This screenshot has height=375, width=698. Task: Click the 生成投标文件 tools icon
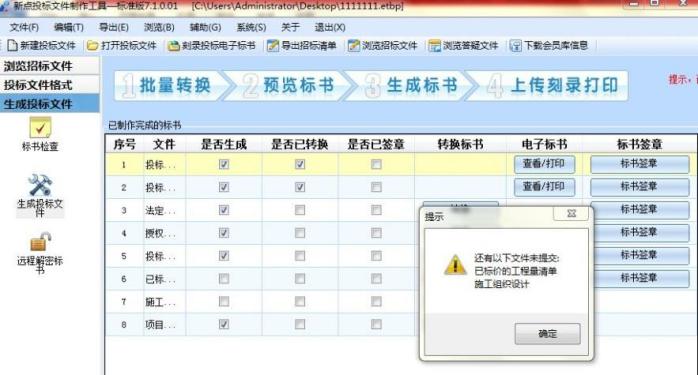point(40,185)
